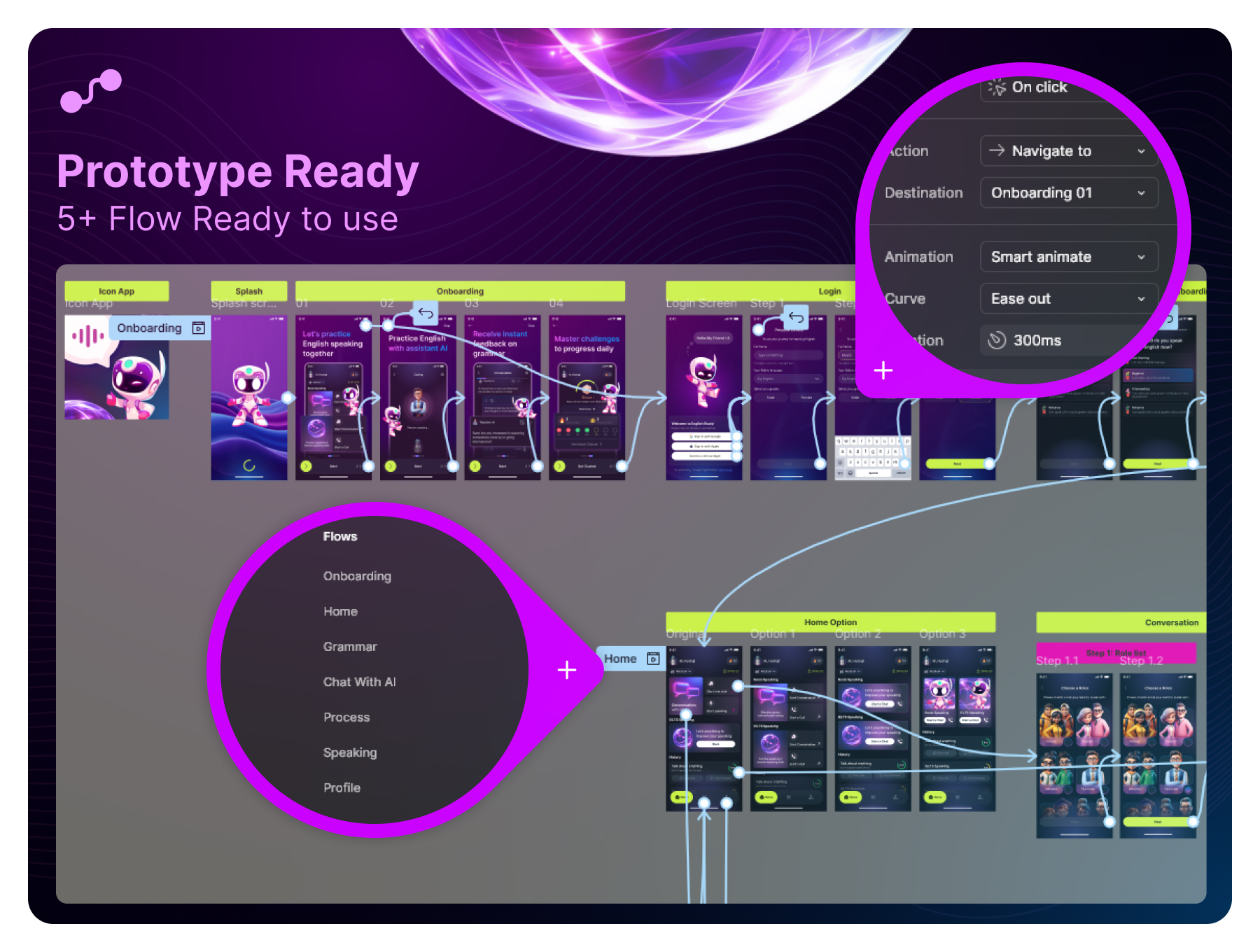Select Grammar in the Flows list
The width and height of the screenshot is (1260, 952).
tap(350, 647)
